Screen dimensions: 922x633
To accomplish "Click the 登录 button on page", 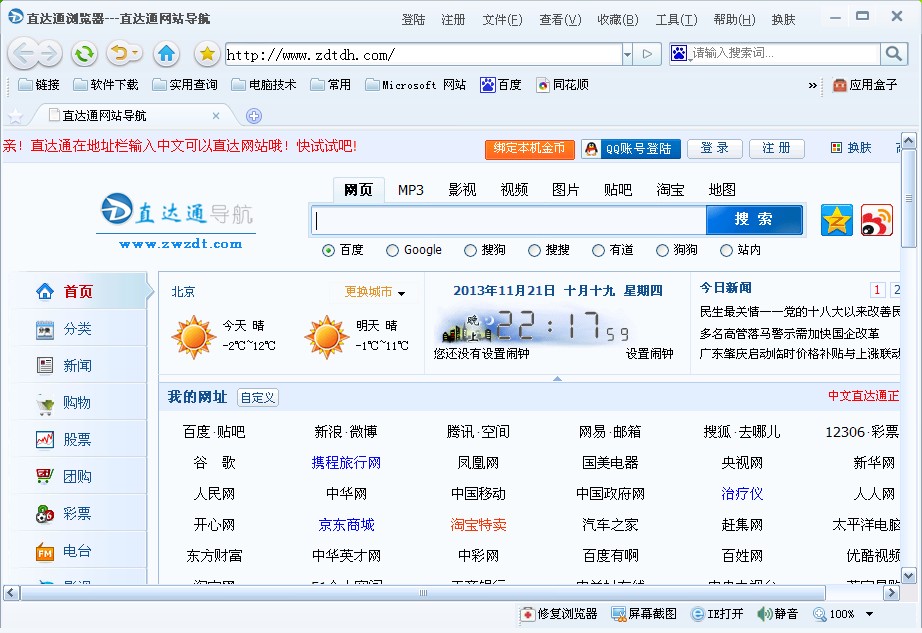I will (714, 149).
